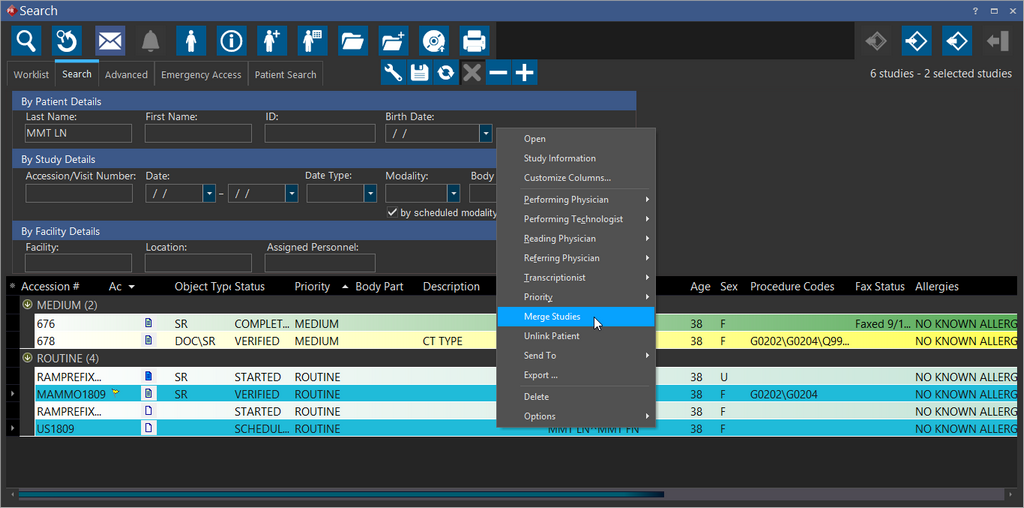Open the Birth Date dropdown arrow
The height and width of the screenshot is (508, 1024).
tap(485, 133)
